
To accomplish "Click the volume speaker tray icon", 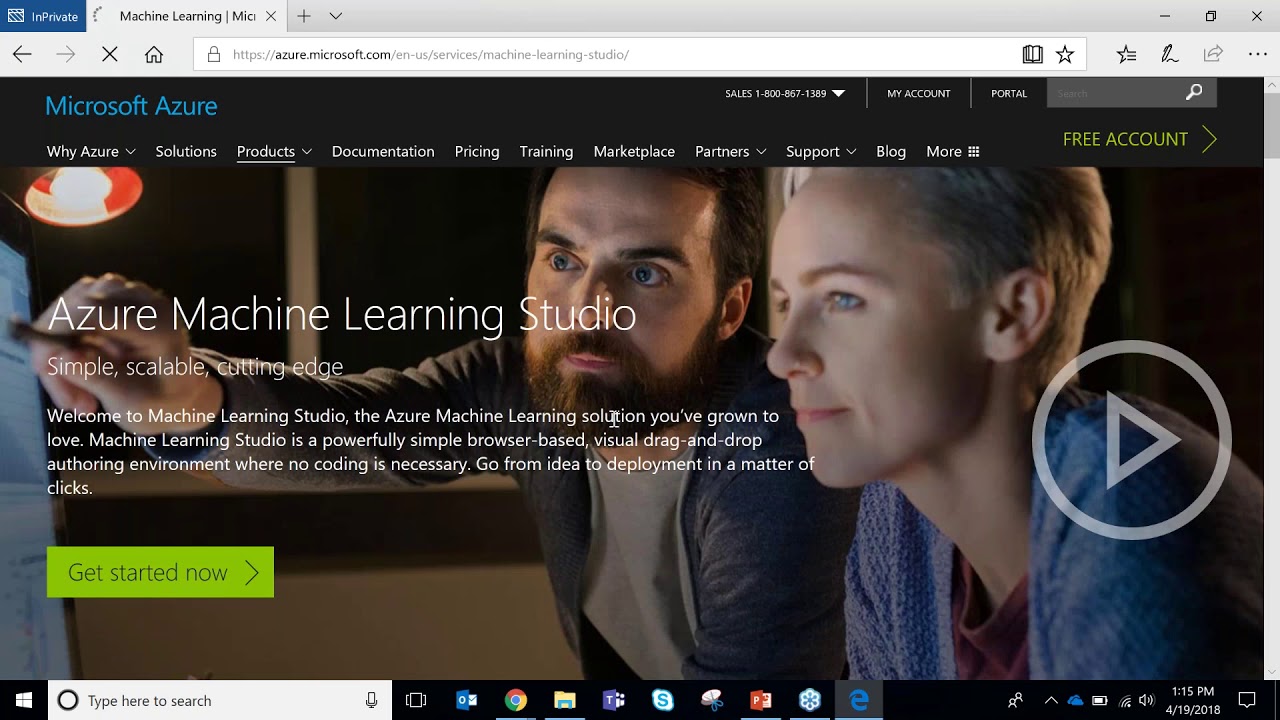I will click(x=1146, y=700).
